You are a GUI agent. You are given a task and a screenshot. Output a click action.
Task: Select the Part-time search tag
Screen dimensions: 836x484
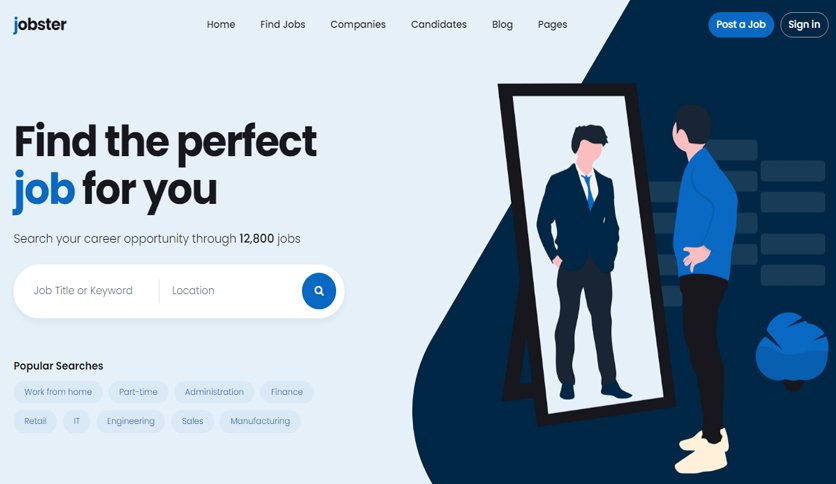click(138, 392)
